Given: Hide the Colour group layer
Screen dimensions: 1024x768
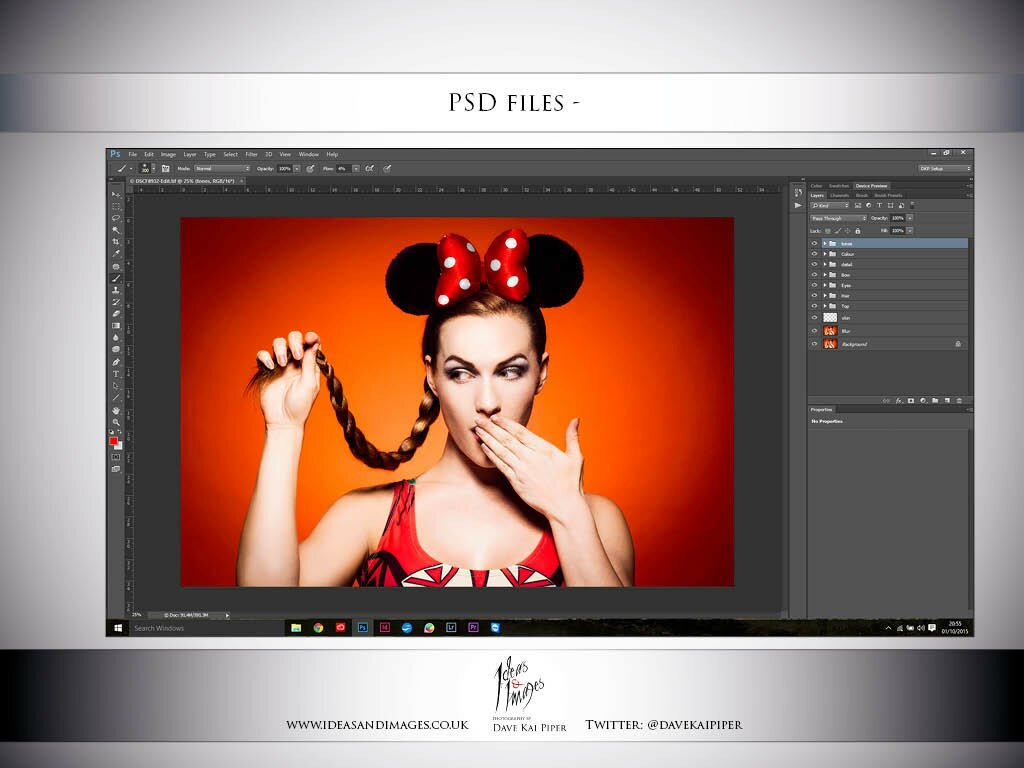Looking at the screenshot, I should pos(814,254).
